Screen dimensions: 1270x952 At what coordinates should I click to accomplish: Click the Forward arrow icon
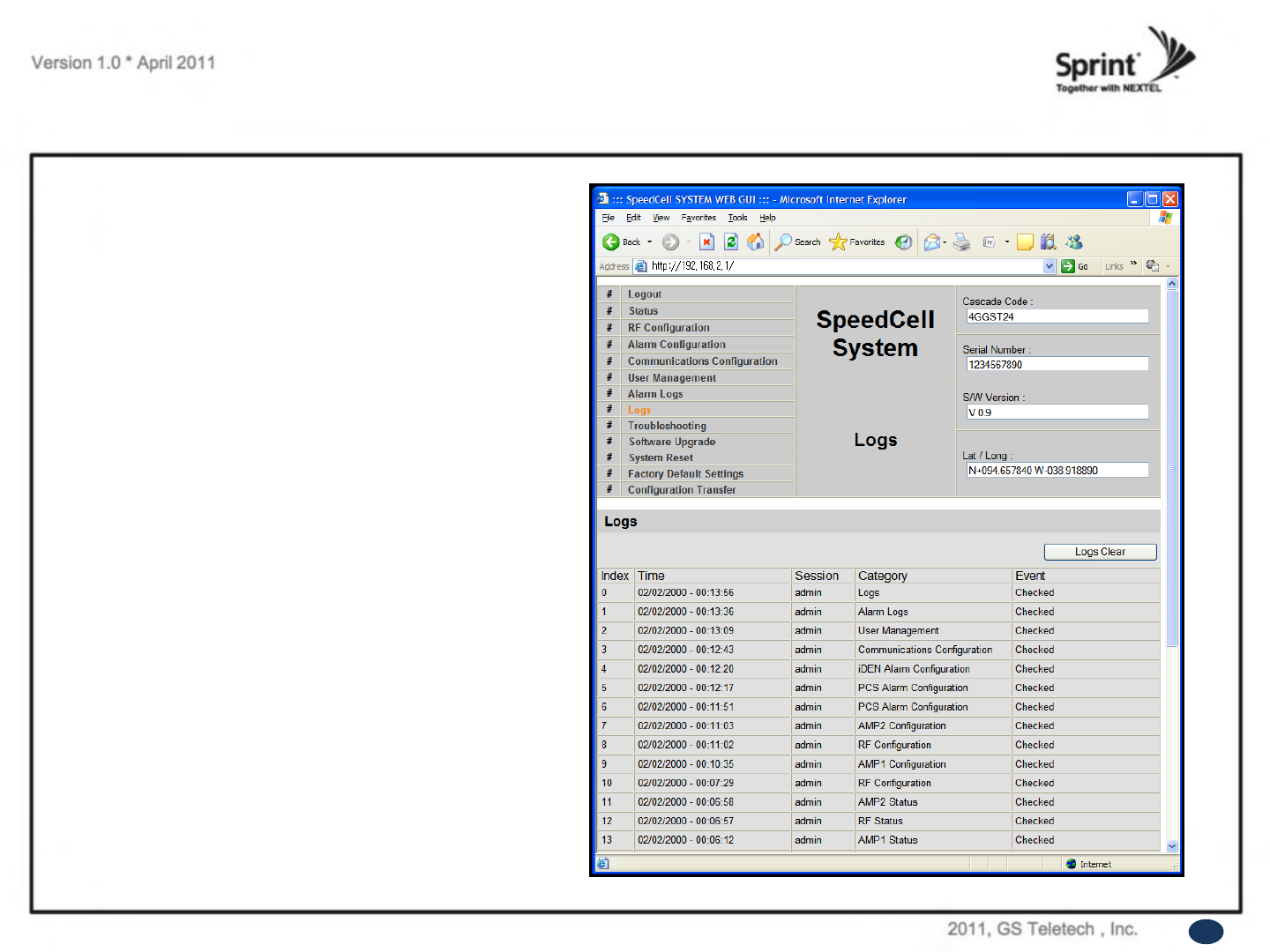670,242
